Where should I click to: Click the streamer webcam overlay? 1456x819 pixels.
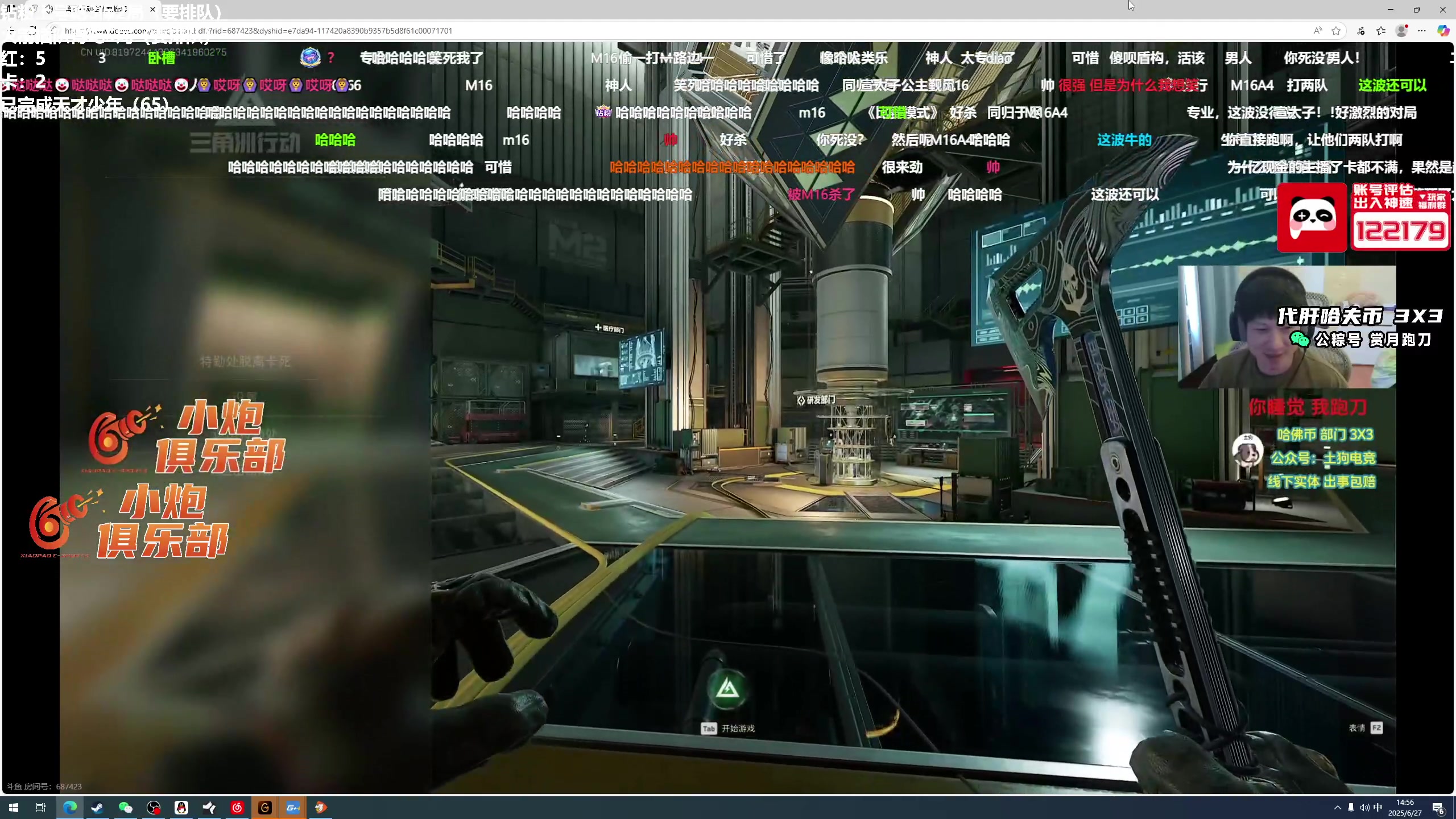[1287, 327]
